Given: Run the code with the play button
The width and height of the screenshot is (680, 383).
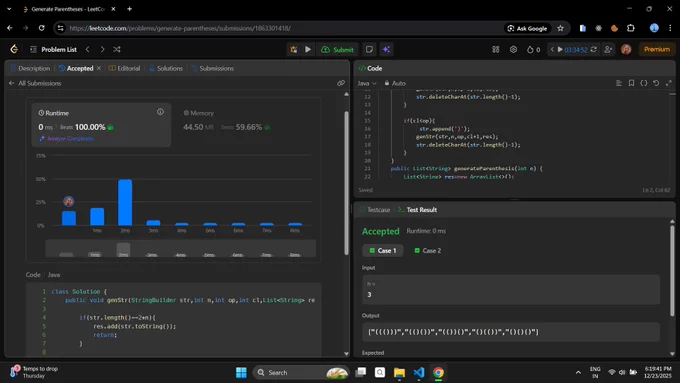Looking at the screenshot, I should [x=308, y=49].
